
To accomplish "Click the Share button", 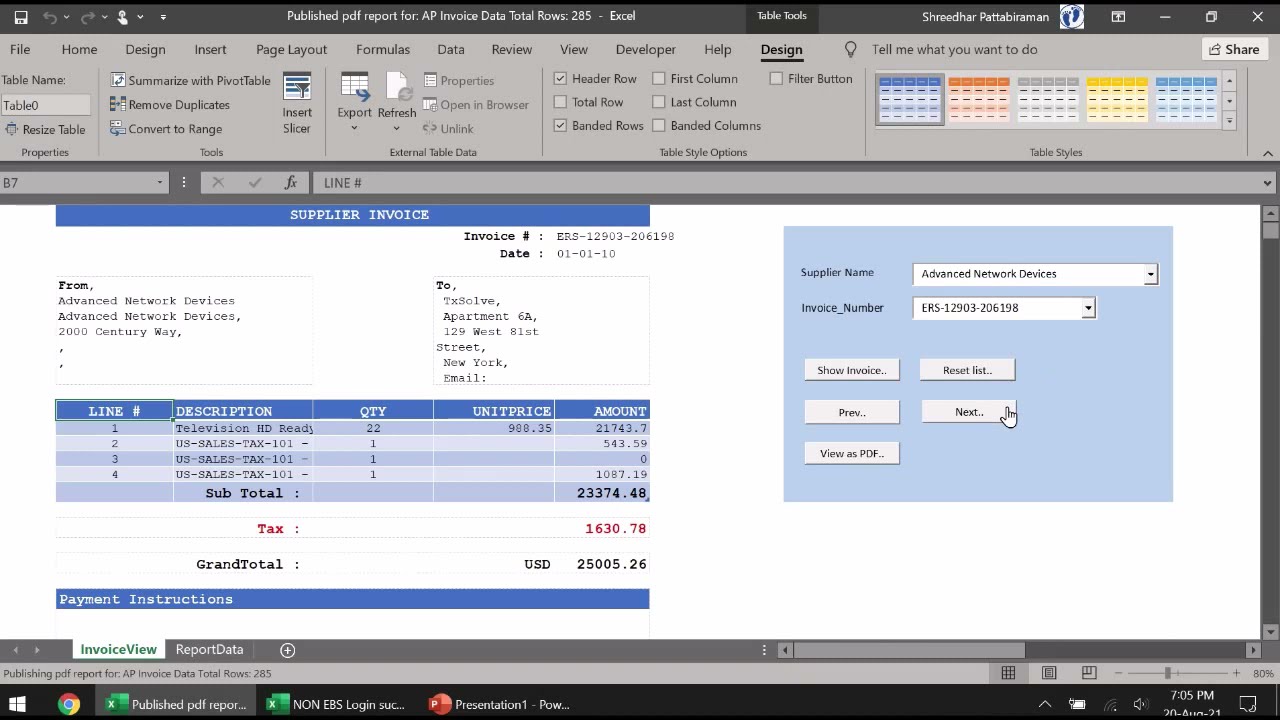I will click(x=1234, y=49).
